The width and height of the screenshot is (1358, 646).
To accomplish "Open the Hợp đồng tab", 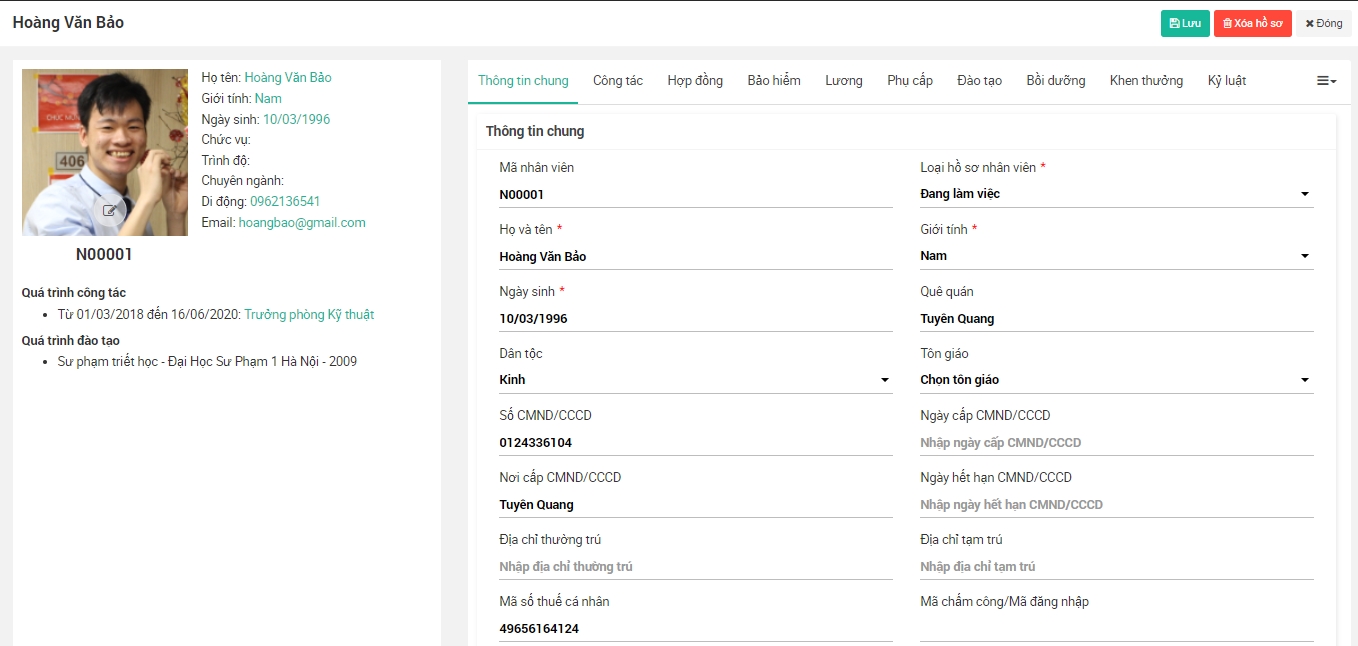I will tap(695, 81).
